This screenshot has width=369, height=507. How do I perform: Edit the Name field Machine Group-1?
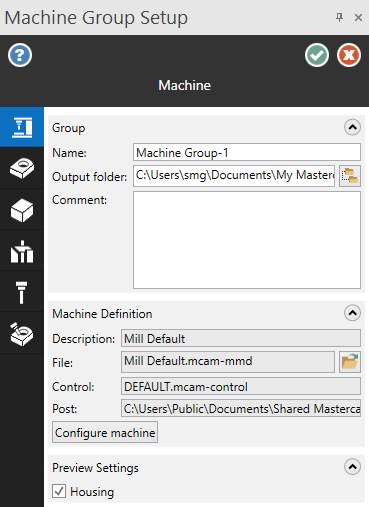pyautogui.click(x=247, y=152)
